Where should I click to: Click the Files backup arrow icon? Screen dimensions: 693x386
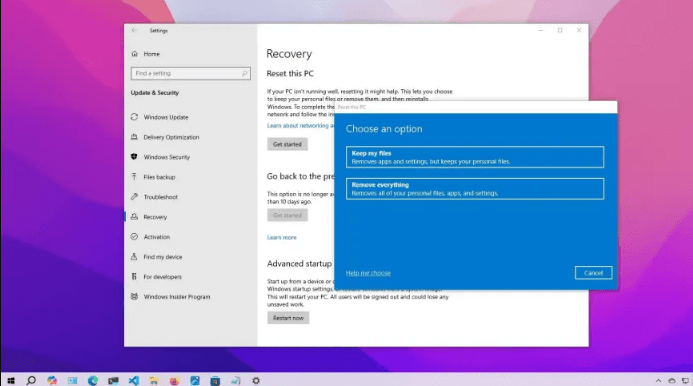tap(134, 177)
